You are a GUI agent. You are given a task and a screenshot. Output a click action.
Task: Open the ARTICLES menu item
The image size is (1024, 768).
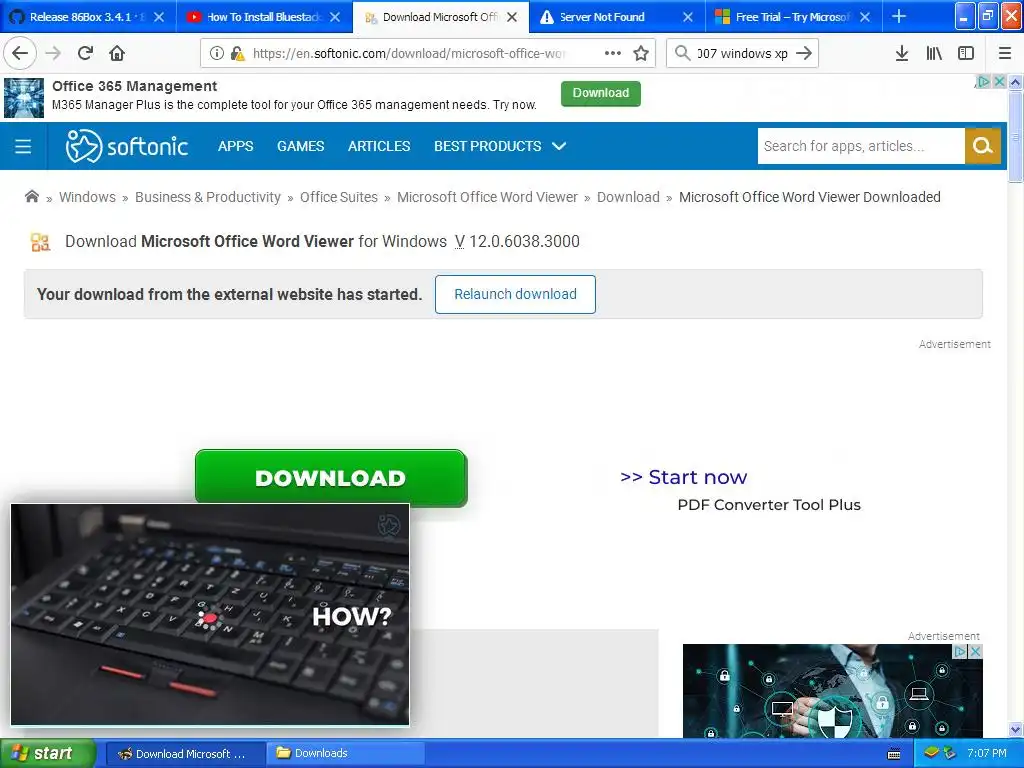click(379, 146)
